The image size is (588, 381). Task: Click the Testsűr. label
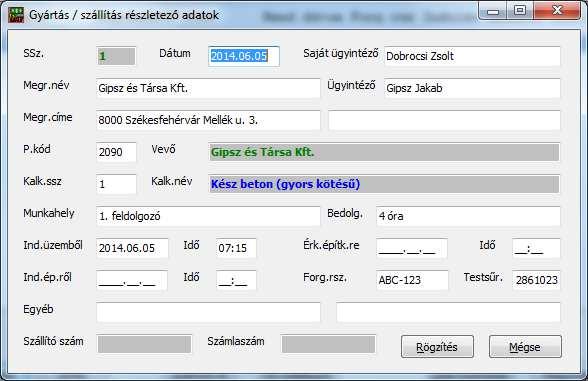pos(483,277)
